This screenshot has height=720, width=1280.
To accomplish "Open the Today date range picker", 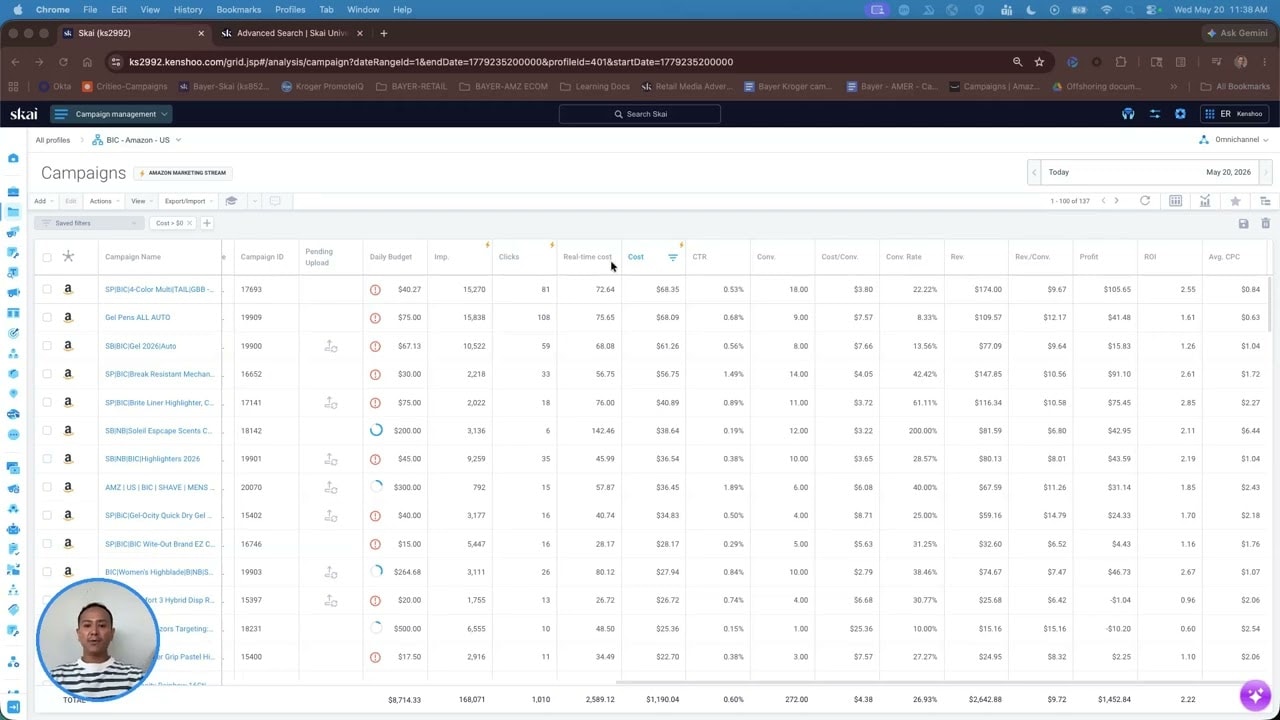I will (1150, 172).
